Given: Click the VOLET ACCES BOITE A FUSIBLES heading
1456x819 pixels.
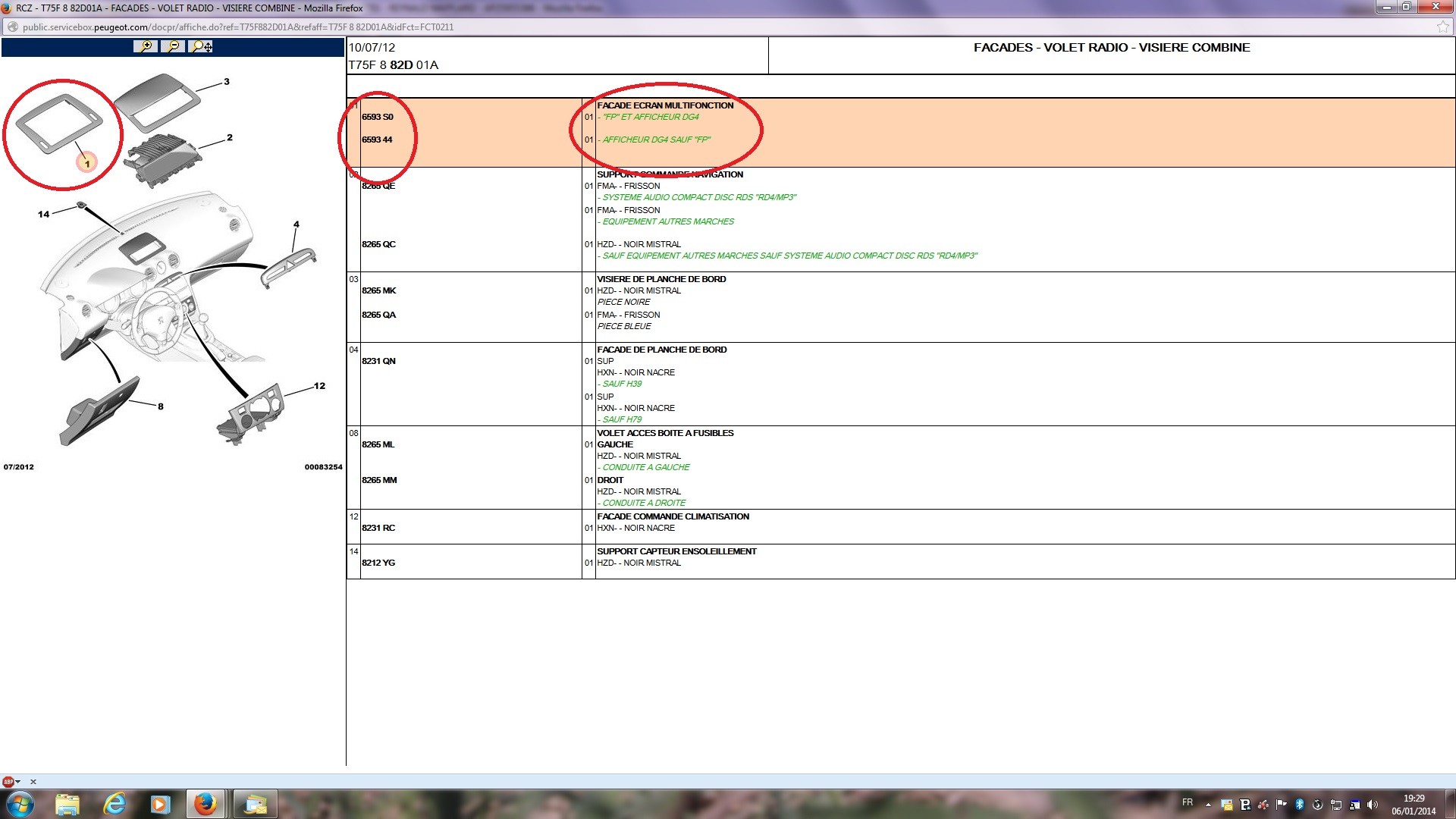Looking at the screenshot, I should 665,433.
